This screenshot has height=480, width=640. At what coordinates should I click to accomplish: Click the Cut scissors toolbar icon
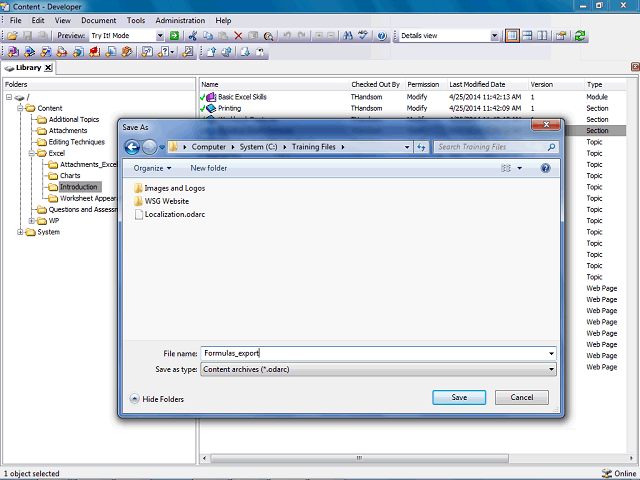(193, 36)
